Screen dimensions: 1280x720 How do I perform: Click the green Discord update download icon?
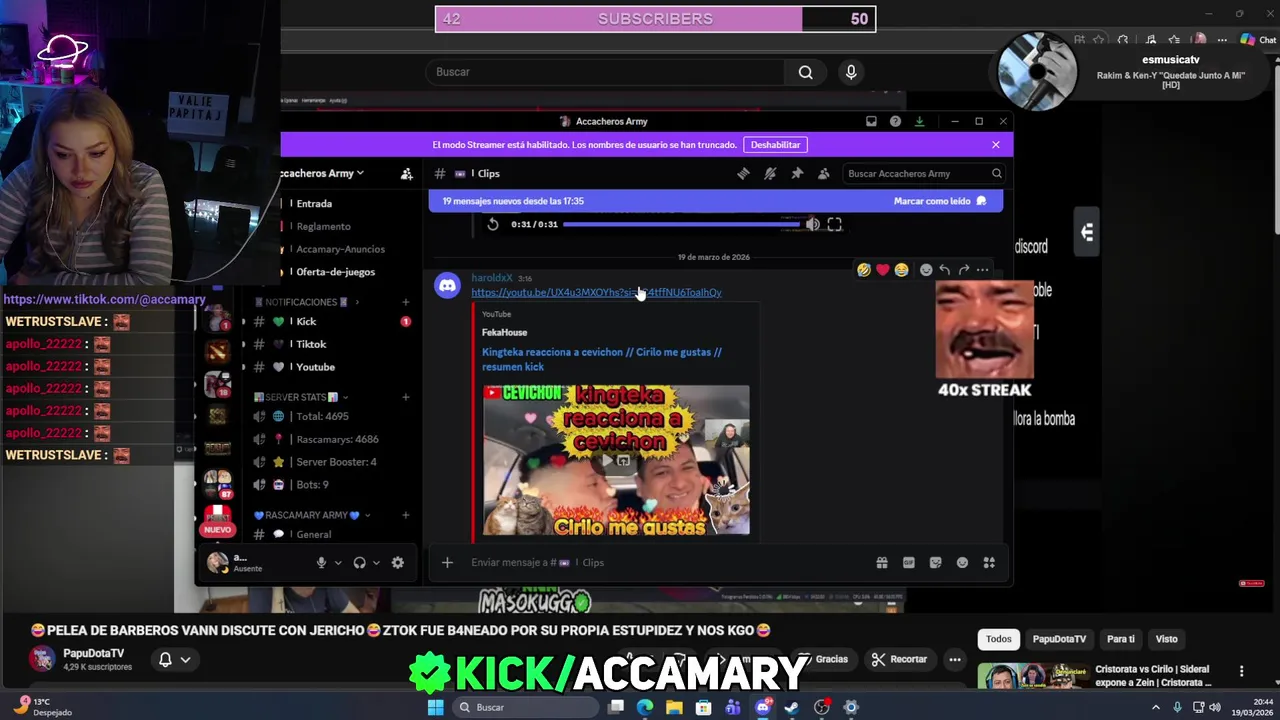click(919, 121)
